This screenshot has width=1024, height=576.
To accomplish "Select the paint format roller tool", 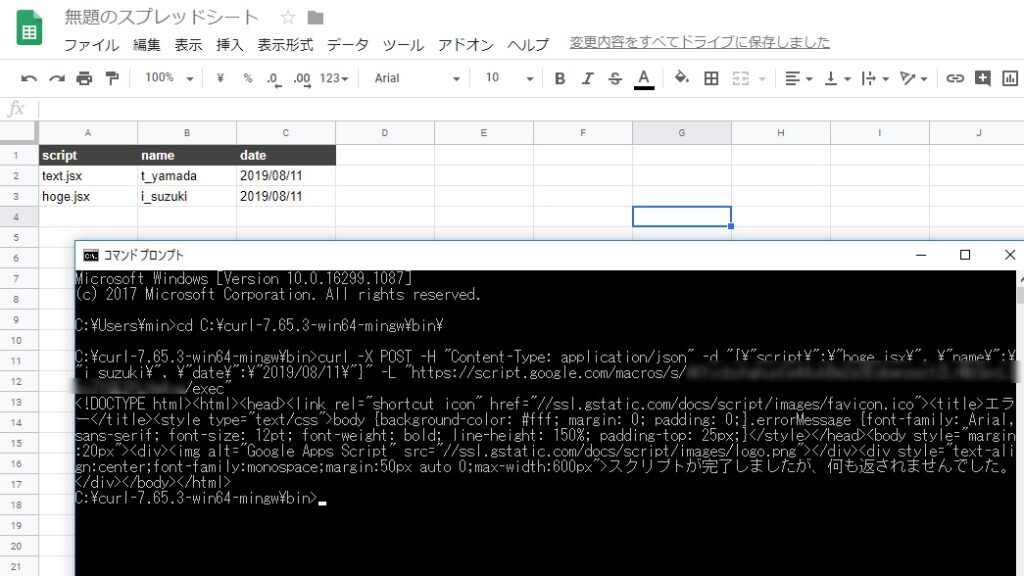I will point(111,78).
